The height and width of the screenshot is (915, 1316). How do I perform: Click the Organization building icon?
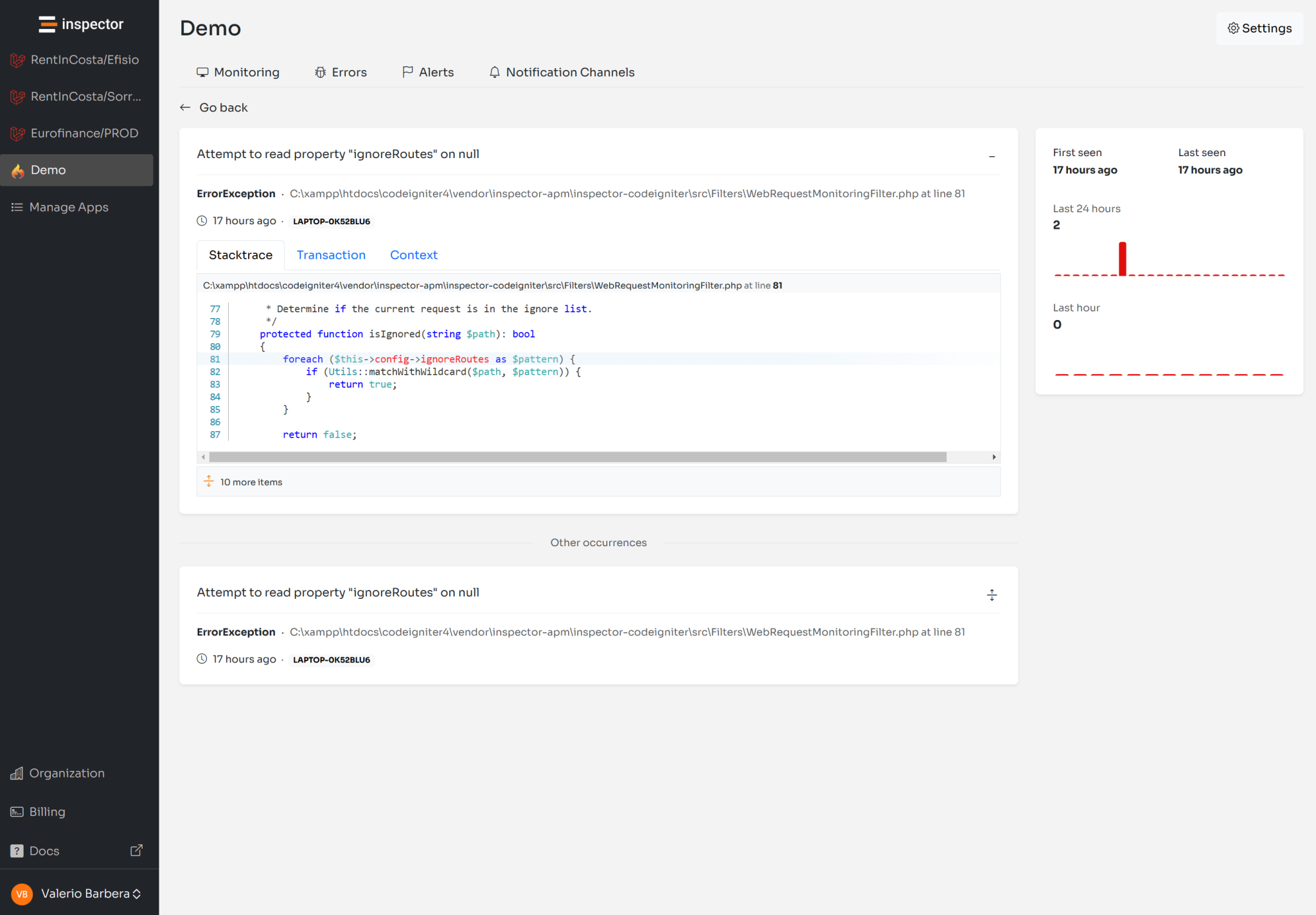(17, 773)
